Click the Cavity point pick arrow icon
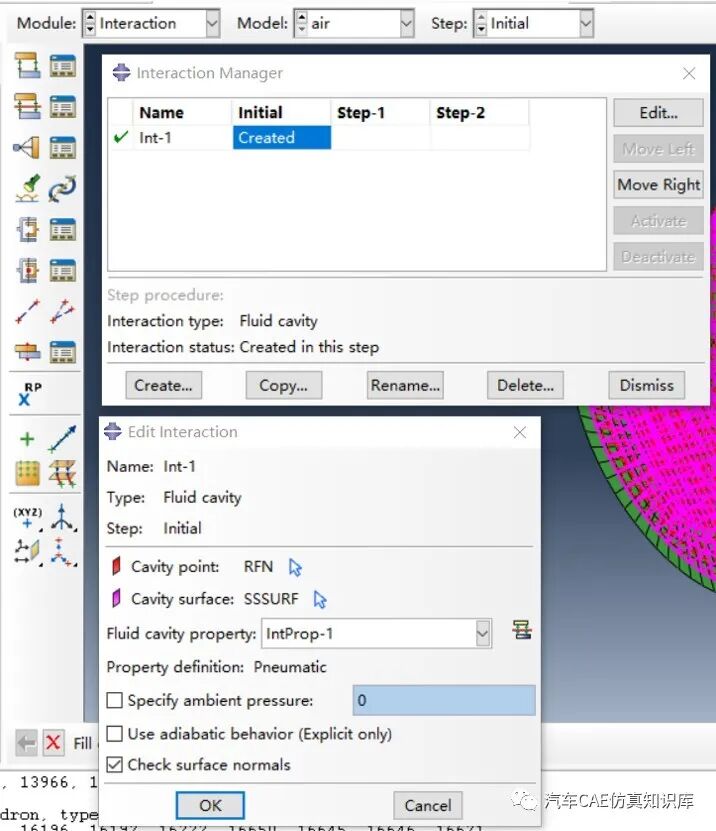 [x=295, y=568]
